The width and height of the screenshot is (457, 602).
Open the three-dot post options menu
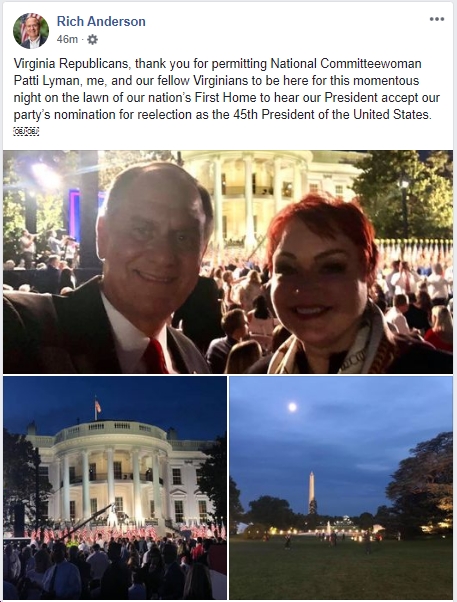coord(437,19)
